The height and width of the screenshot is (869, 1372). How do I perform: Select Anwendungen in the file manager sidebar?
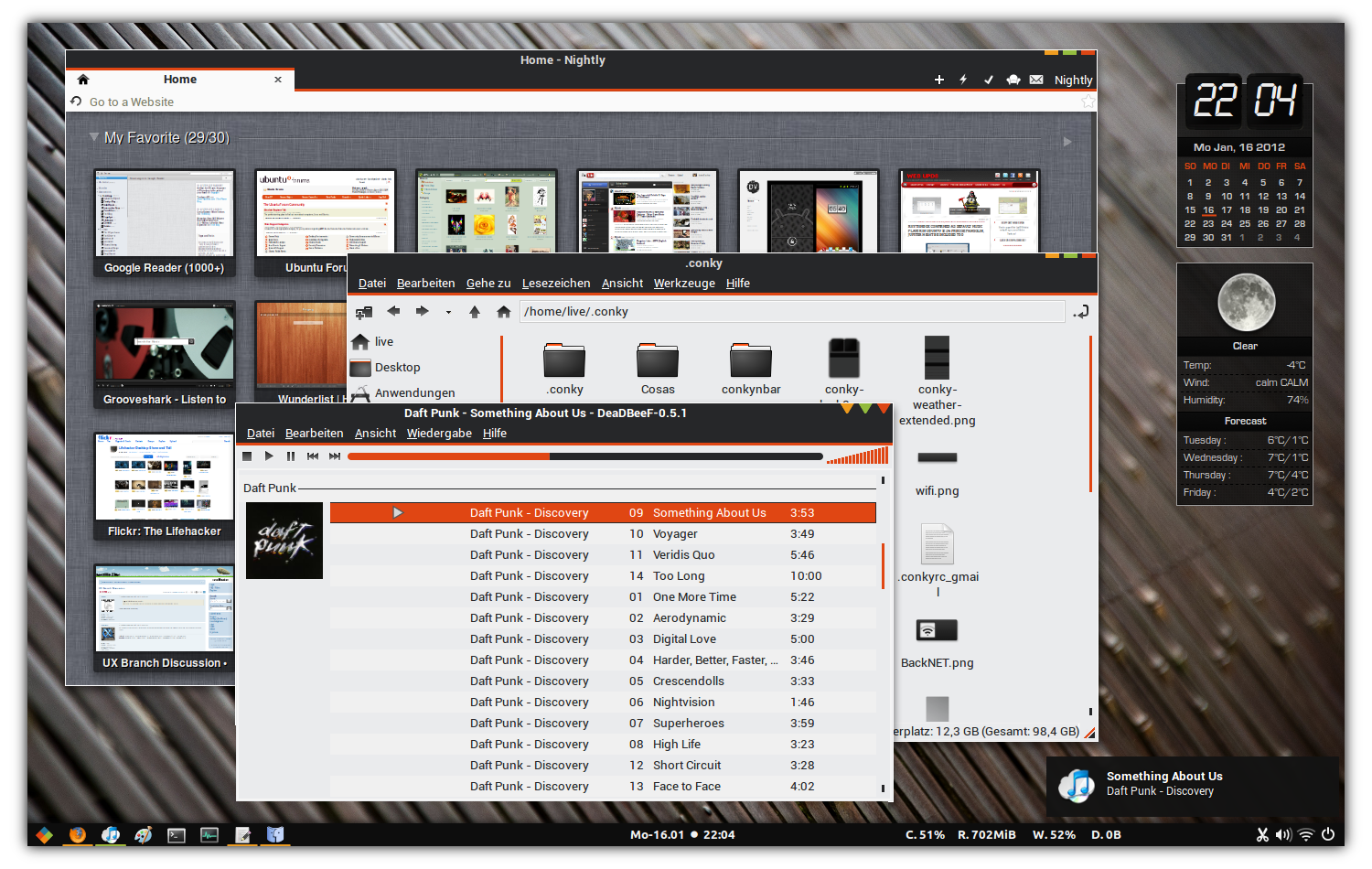403,393
